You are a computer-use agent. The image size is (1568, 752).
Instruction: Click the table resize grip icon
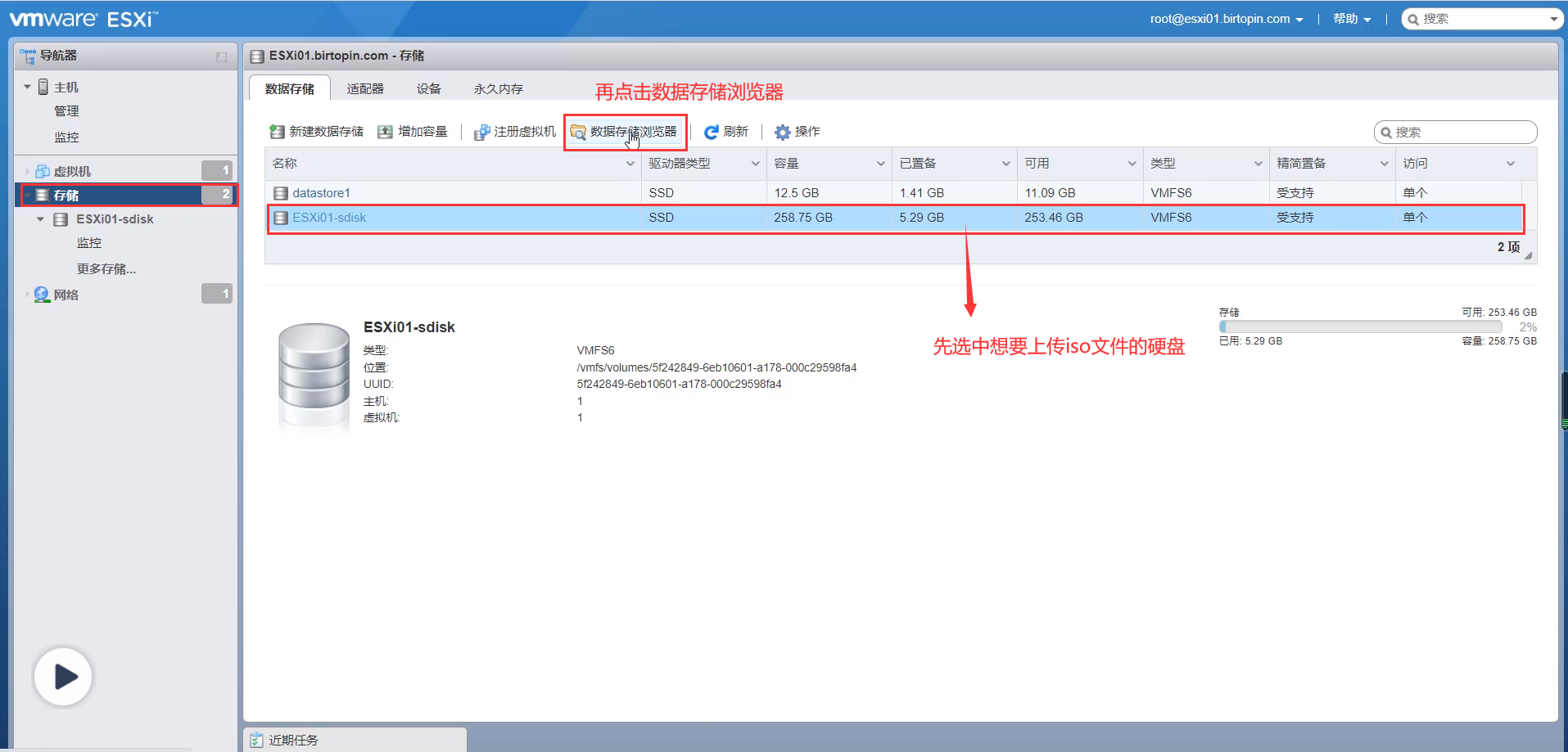pyautogui.click(x=1528, y=255)
